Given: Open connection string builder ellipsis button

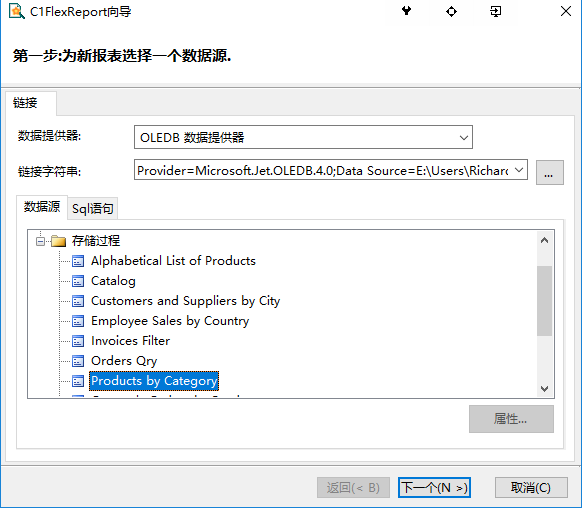Looking at the screenshot, I should 549,173.
